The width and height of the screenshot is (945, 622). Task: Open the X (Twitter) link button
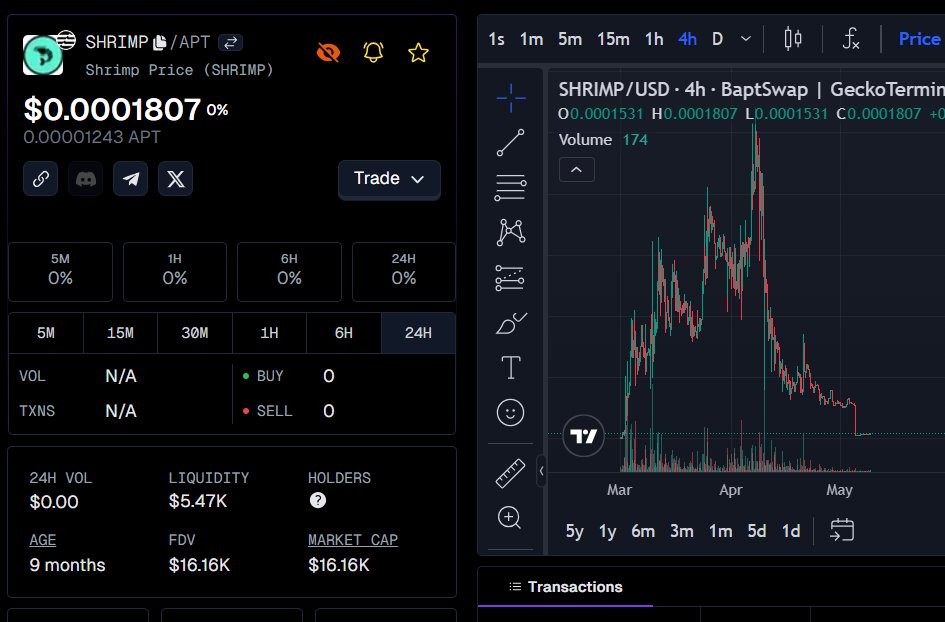(x=175, y=178)
